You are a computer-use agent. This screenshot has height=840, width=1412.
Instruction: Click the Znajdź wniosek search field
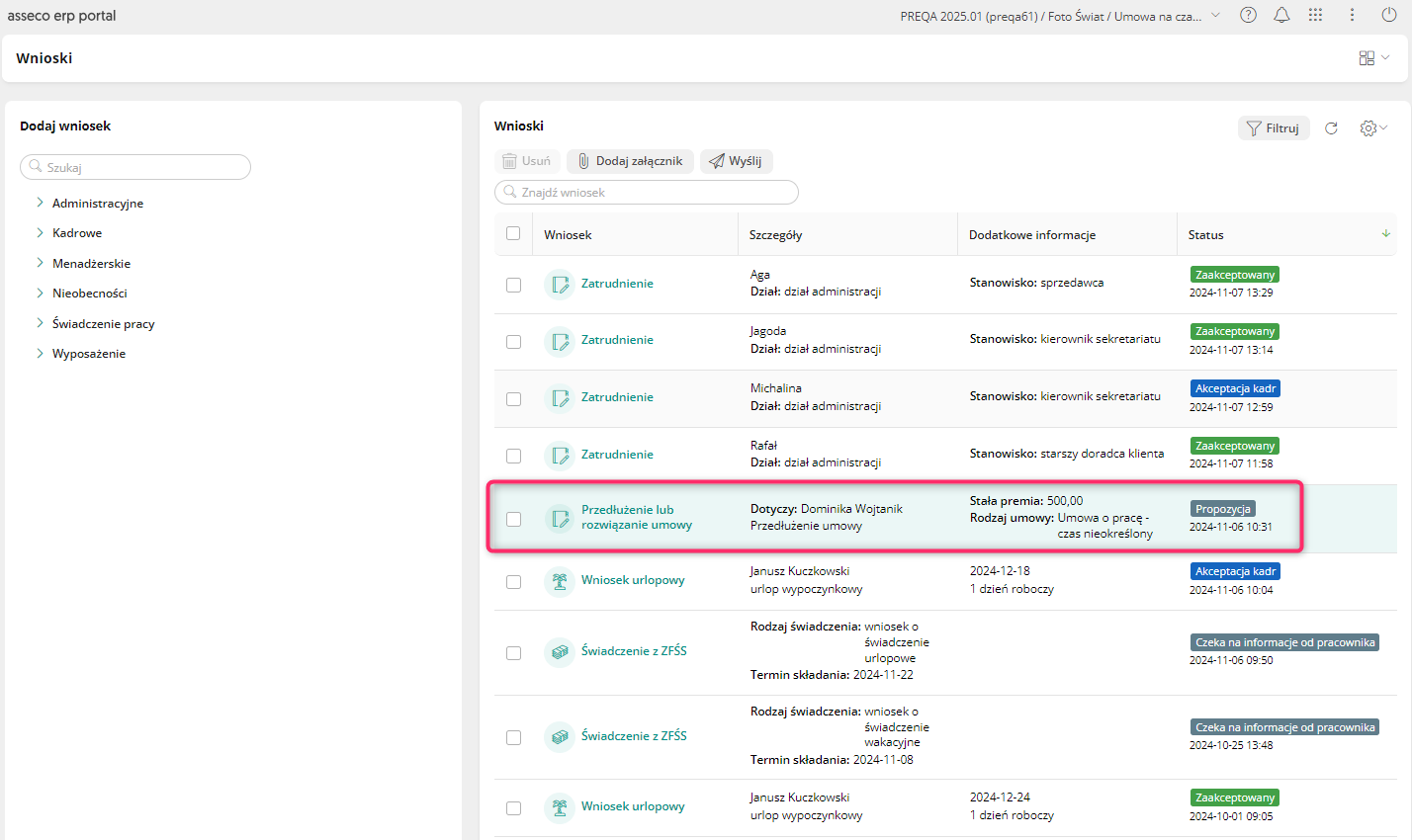point(647,193)
